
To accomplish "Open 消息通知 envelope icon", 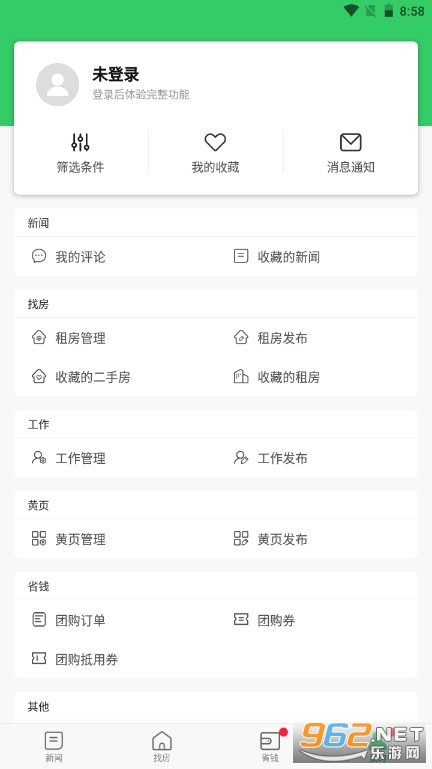I will point(351,142).
